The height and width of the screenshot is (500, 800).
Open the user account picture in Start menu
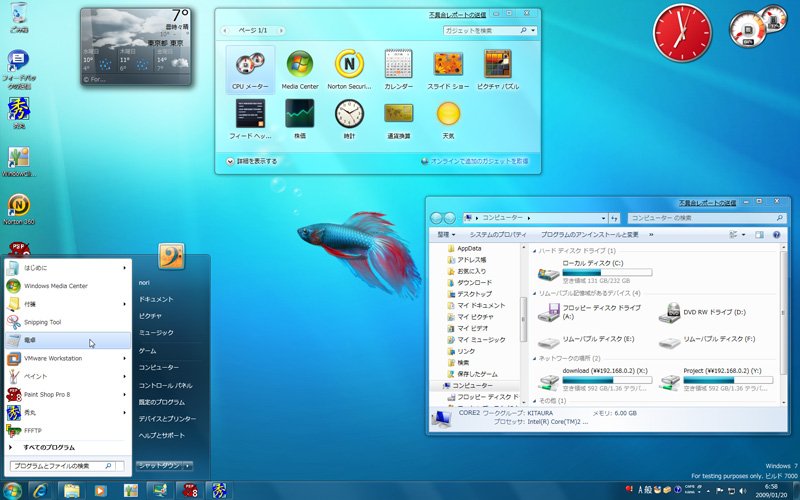[171, 256]
